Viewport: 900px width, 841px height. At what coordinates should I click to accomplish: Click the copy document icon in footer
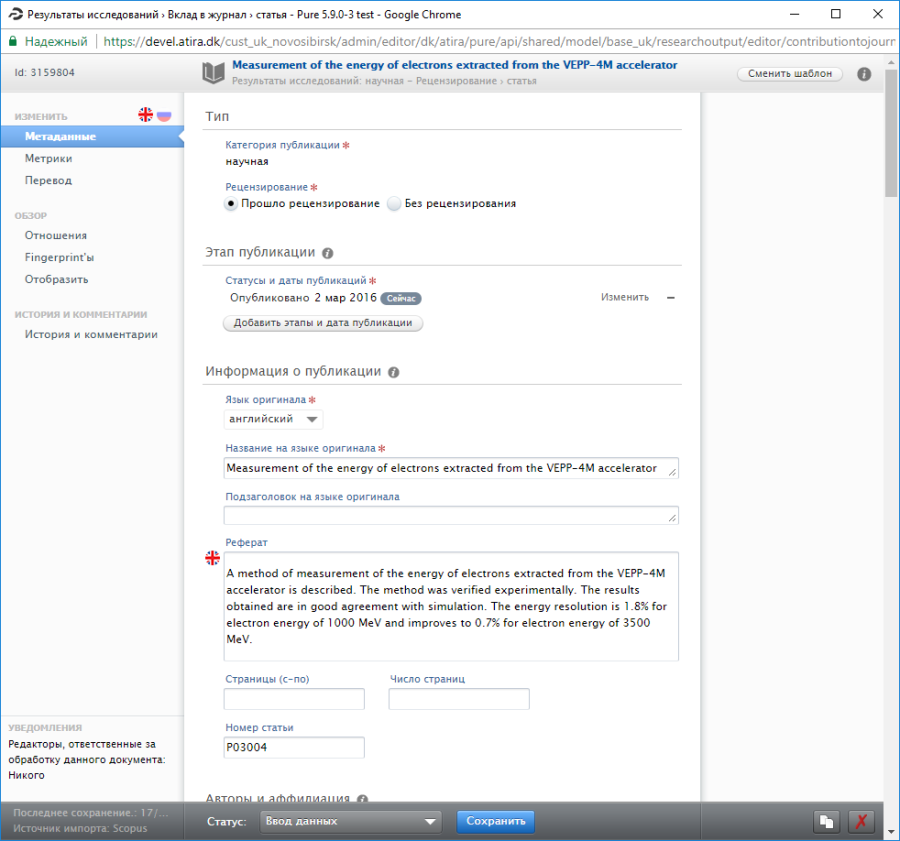point(827,821)
